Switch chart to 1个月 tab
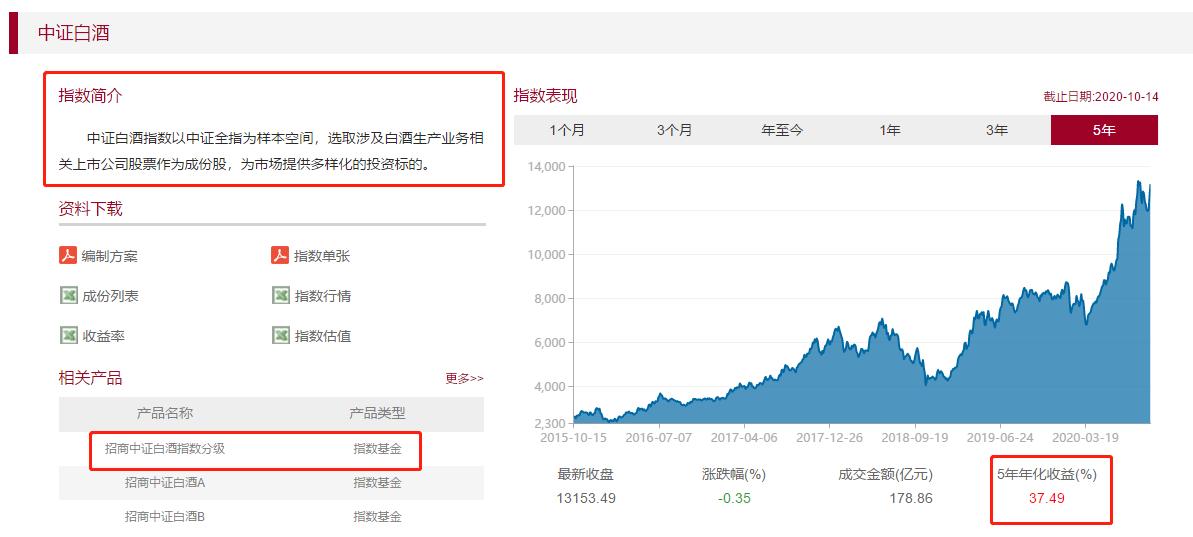This screenshot has width=1193, height=537. (568, 130)
